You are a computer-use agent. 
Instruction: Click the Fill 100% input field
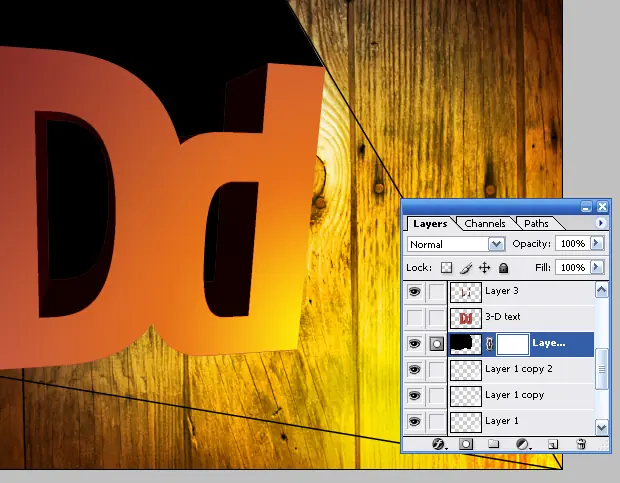pyautogui.click(x=573, y=268)
